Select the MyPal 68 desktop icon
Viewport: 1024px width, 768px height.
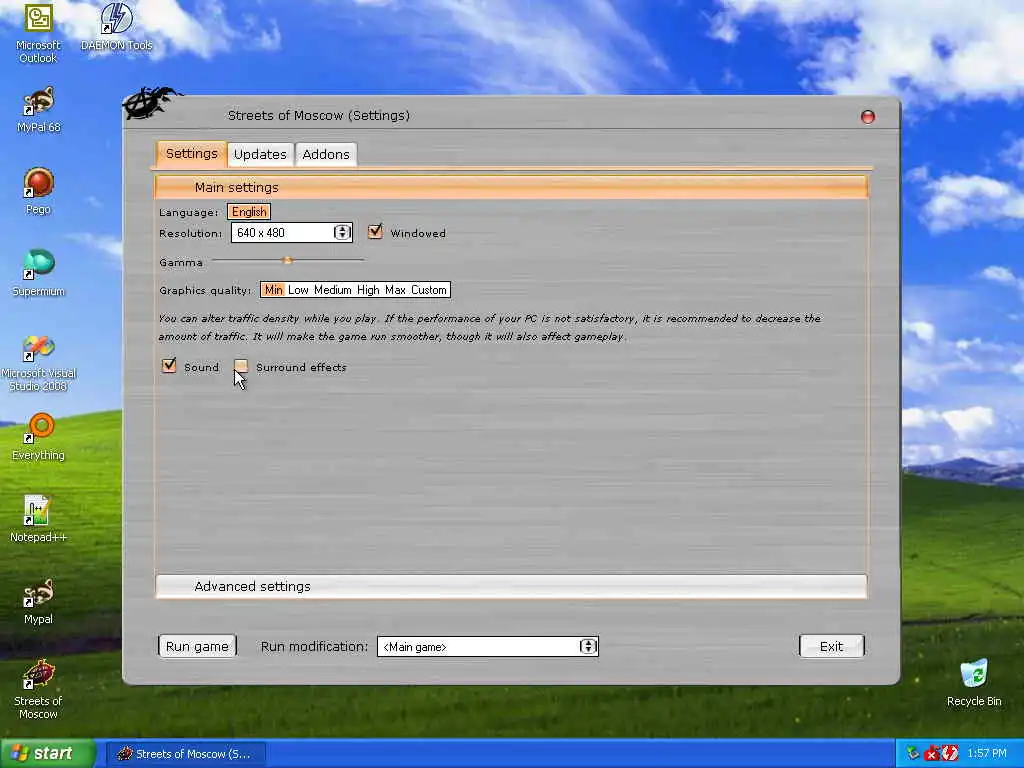tap(38, 110)
